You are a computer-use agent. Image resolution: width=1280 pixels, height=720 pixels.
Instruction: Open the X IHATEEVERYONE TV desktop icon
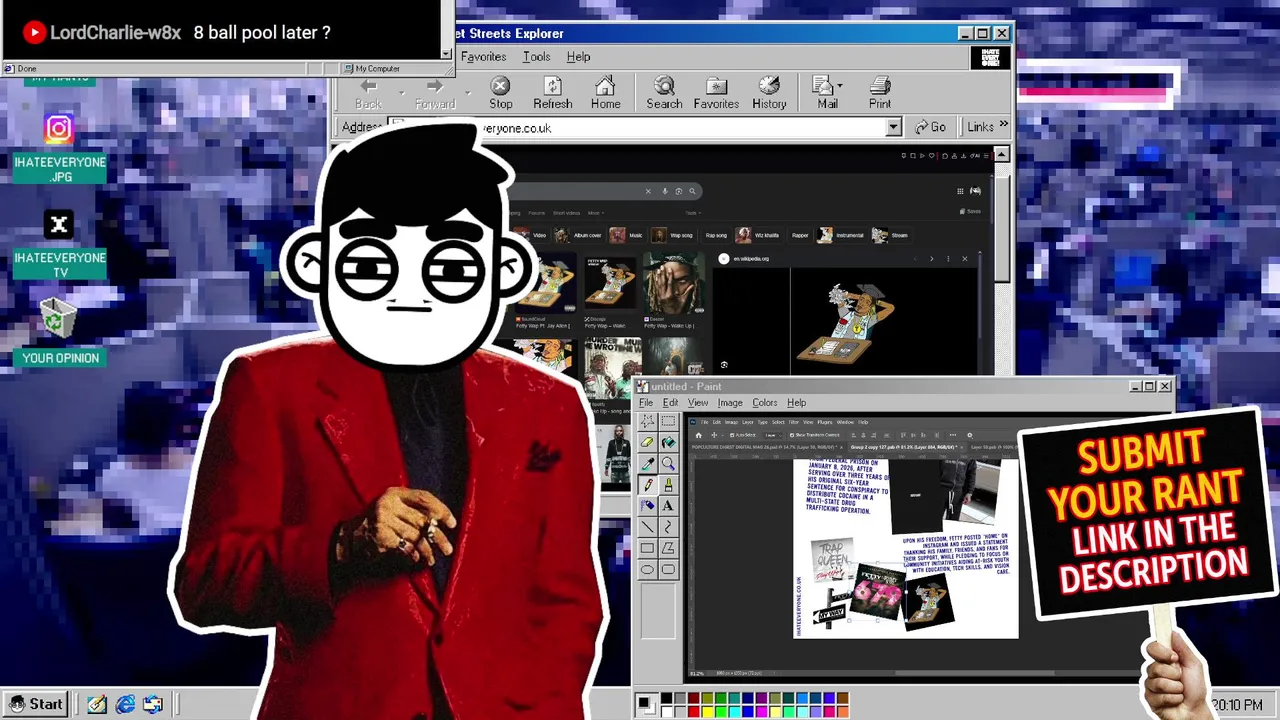coord(59,244)
